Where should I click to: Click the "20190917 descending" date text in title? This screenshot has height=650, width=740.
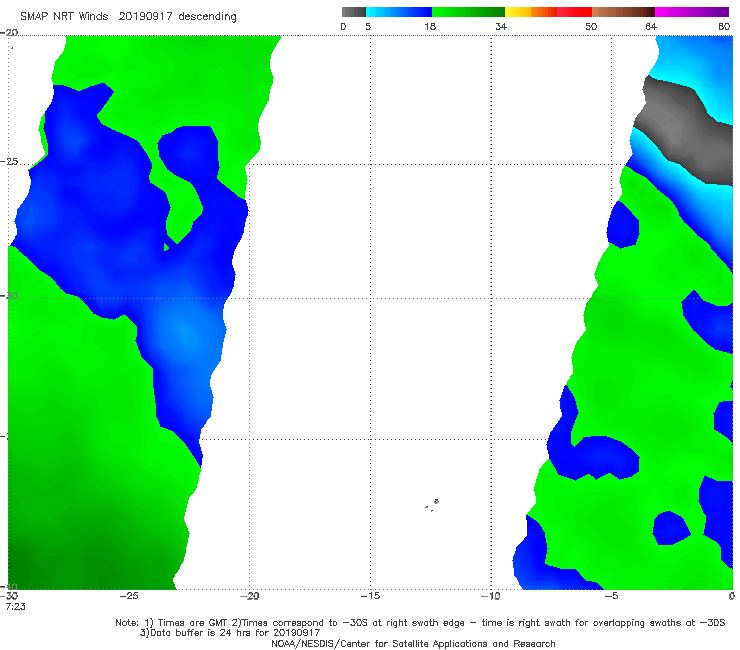point(177,16)
